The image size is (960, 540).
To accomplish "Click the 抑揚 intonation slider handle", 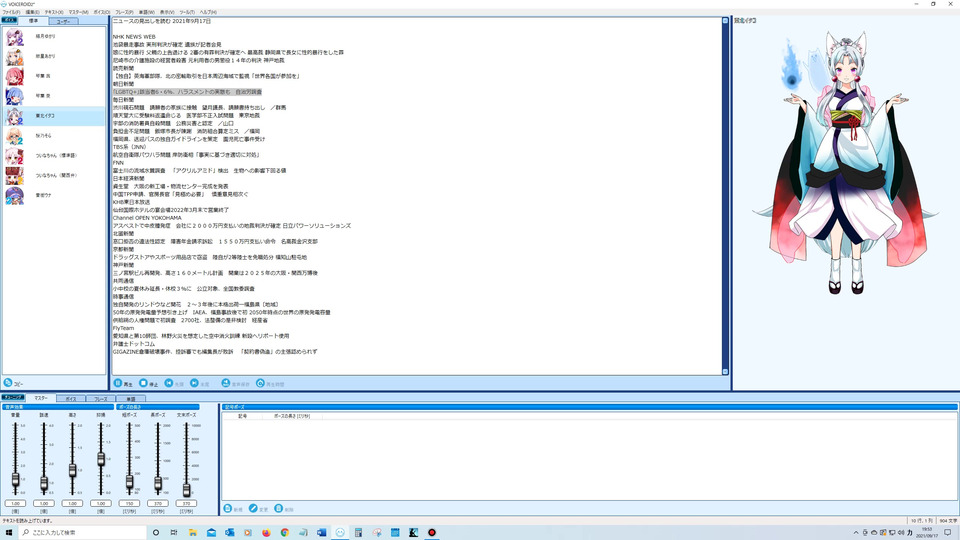I will point(101,459).
